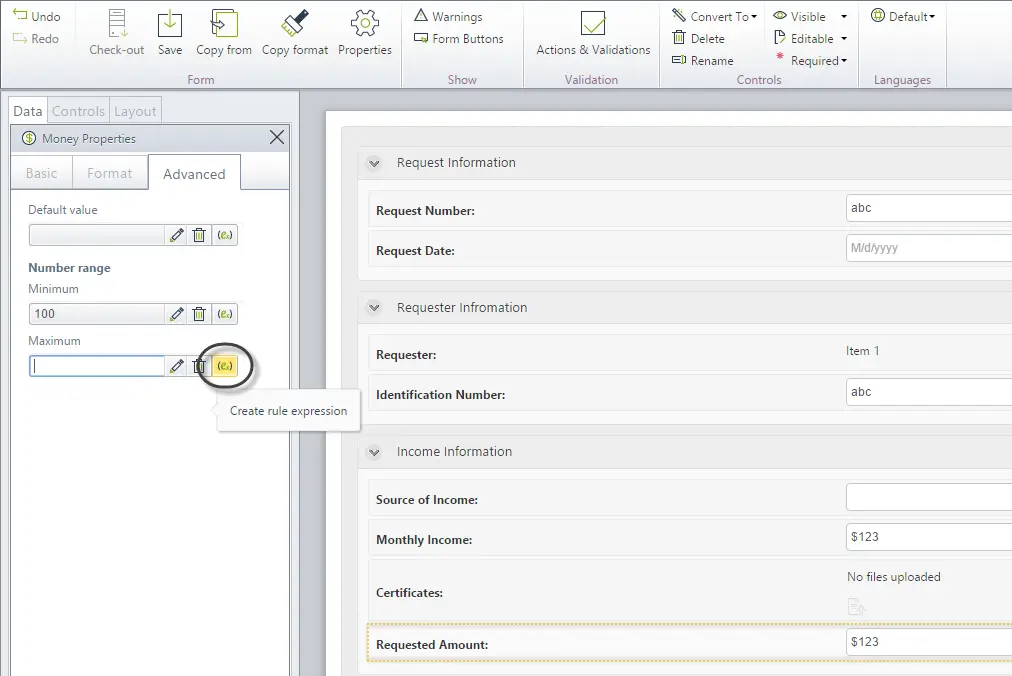Collapse the Request Information section
1012x676 pixels.
coord(374,163)
